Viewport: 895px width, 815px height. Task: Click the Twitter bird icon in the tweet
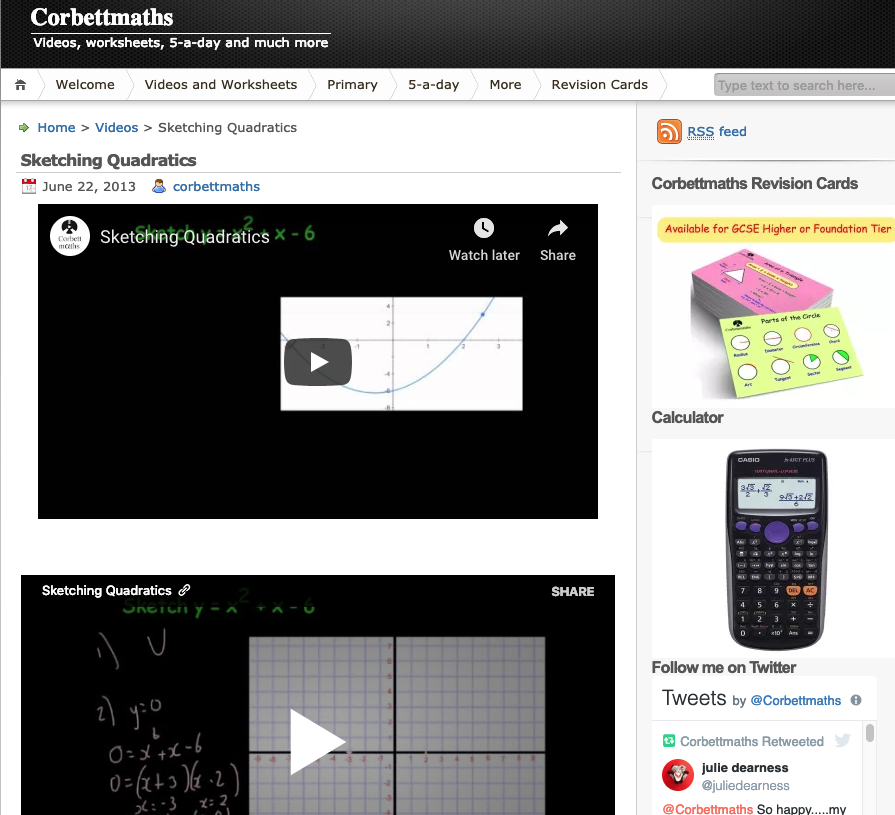click(x=843, y=740)
